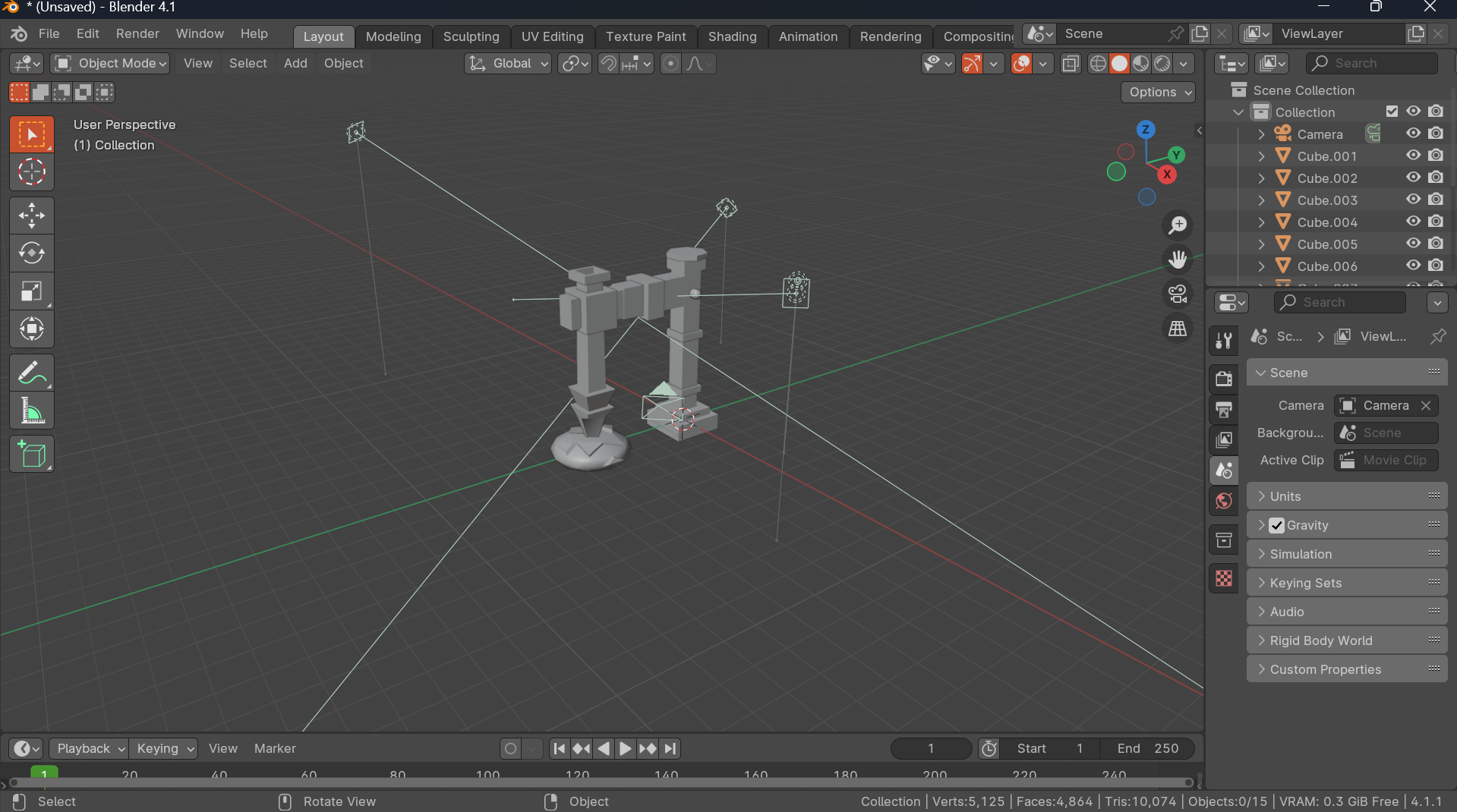Screen dimensions: 1457x812
Task: Select the Move tool in toolbar
Action: point(31,216)
